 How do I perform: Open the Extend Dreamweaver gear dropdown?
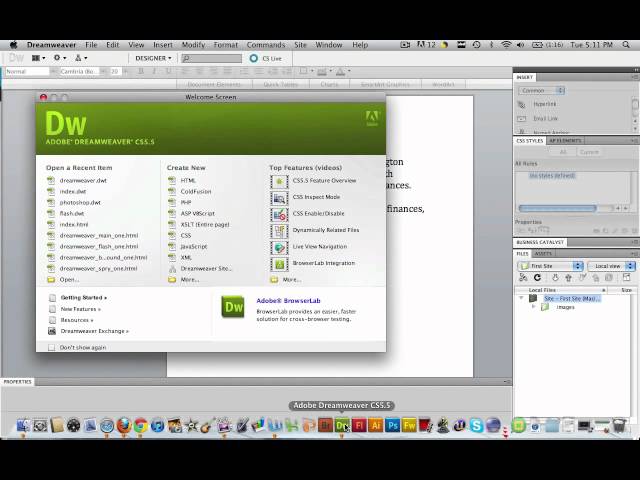click(x=60, y=58)
